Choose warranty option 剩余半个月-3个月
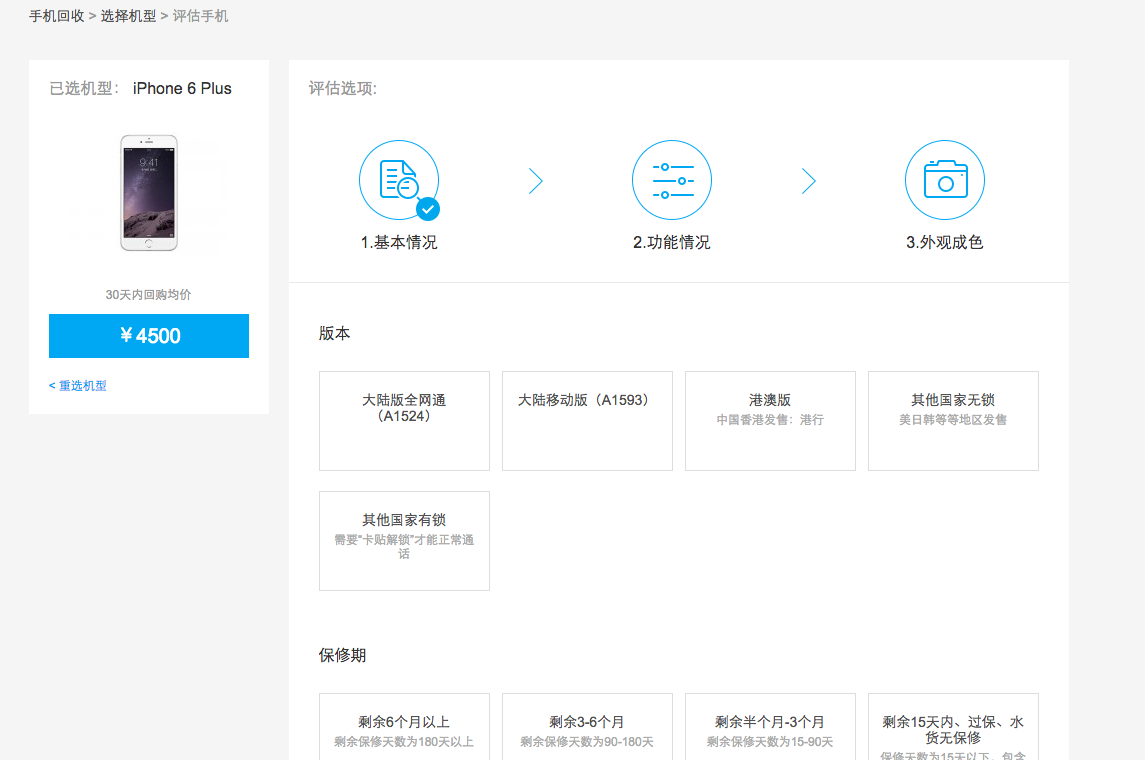 point(770,727)
